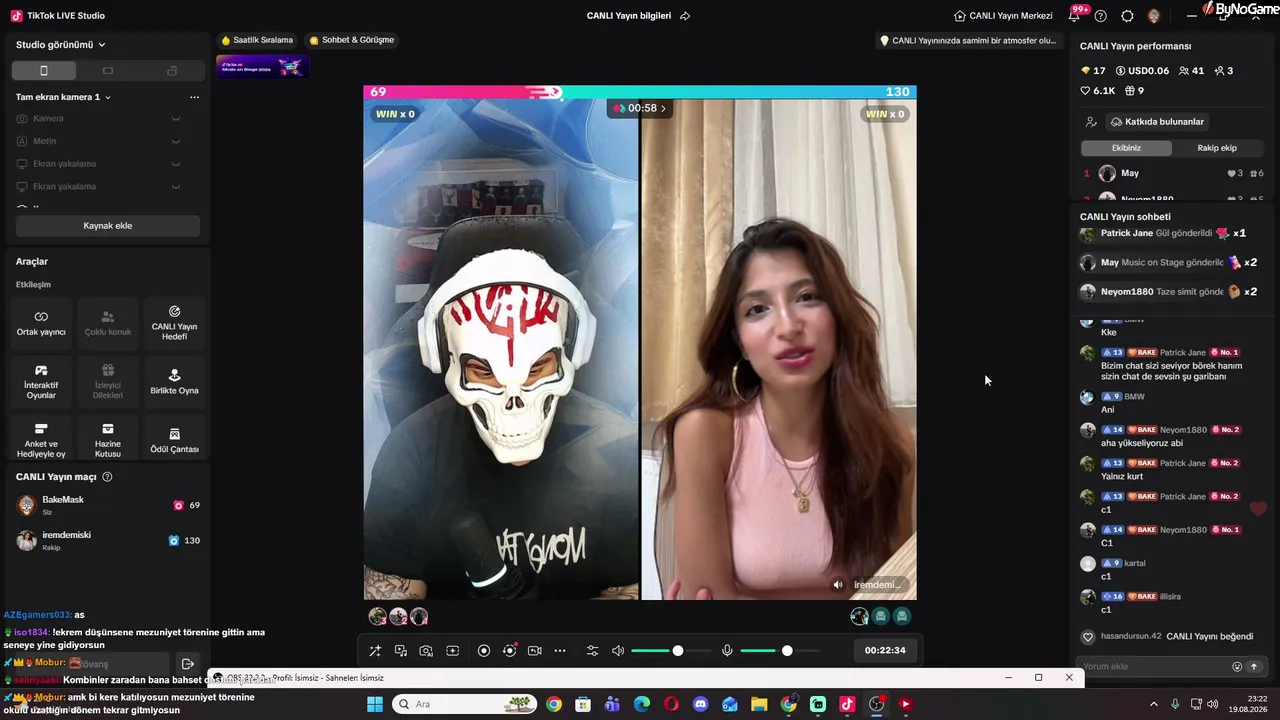1280x720 pixels.
Task: Open the Birlikte Oyna tool
Action: pos(174,381)
